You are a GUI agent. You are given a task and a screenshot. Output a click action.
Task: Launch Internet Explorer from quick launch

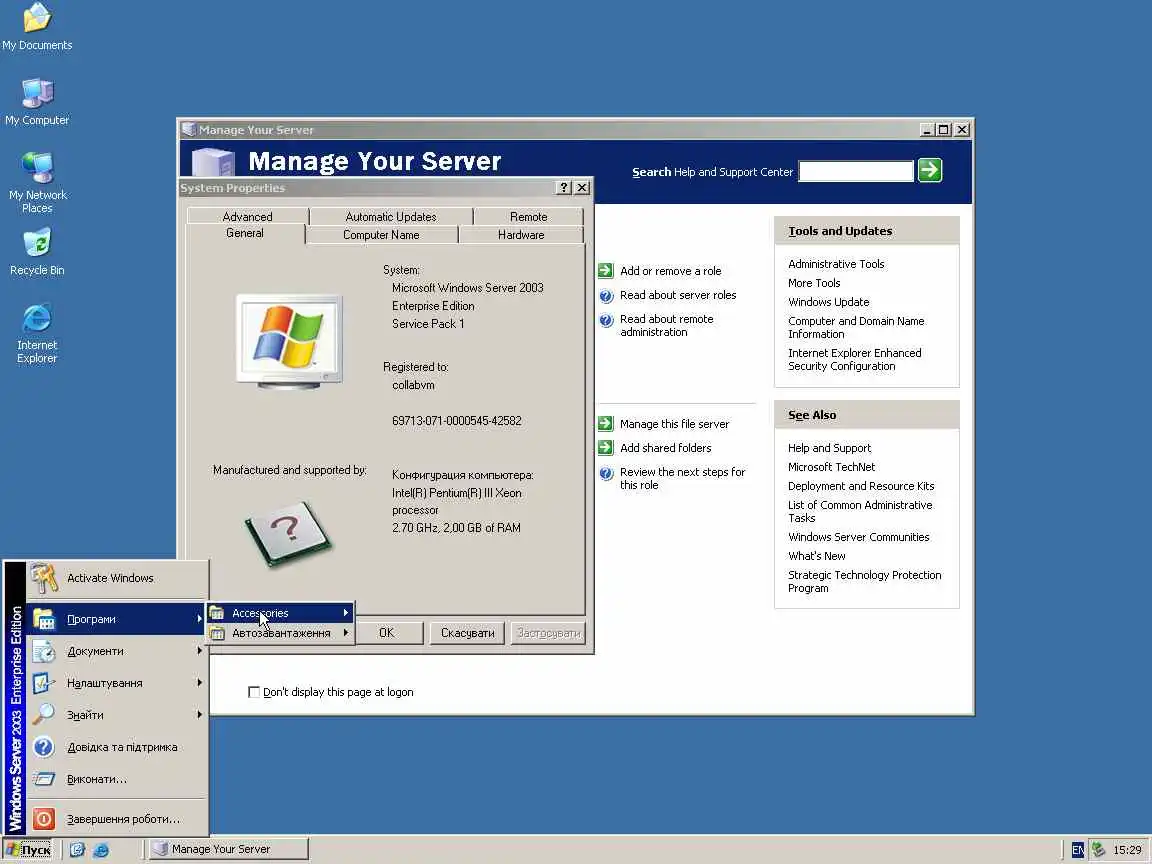pos(101,849)
